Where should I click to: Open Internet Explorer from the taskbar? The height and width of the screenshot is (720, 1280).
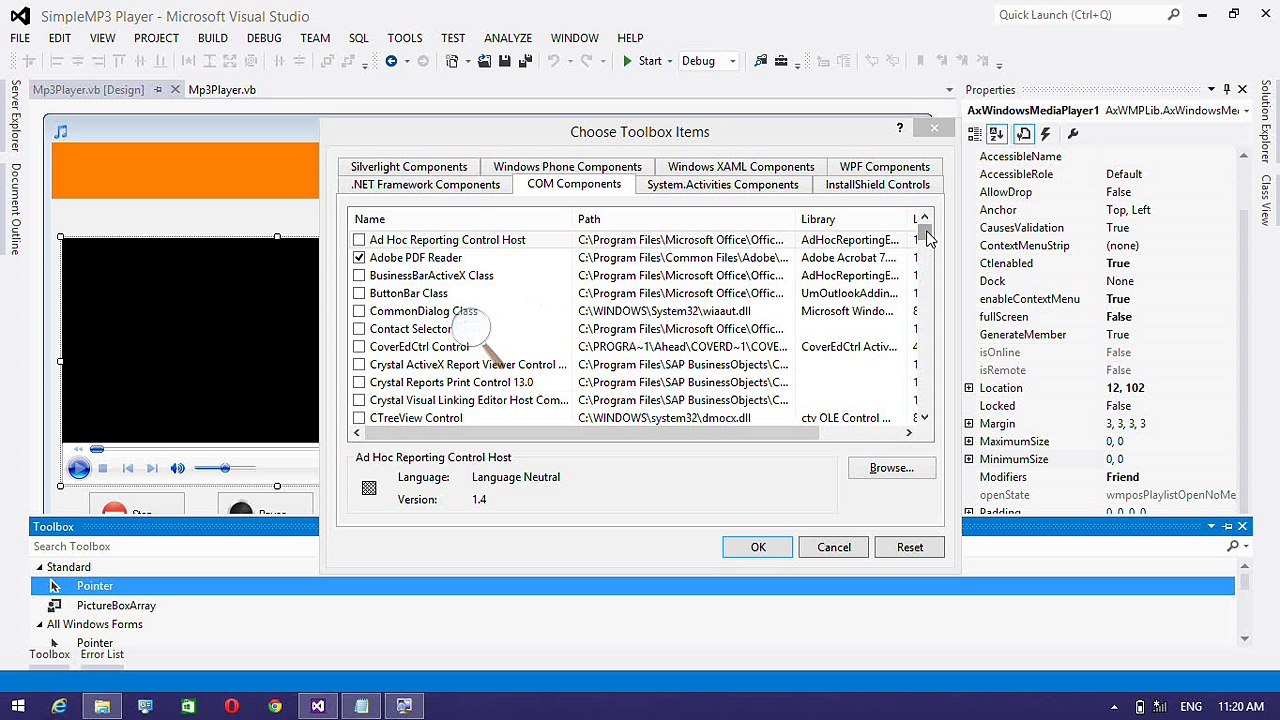(x=59, y=707)
